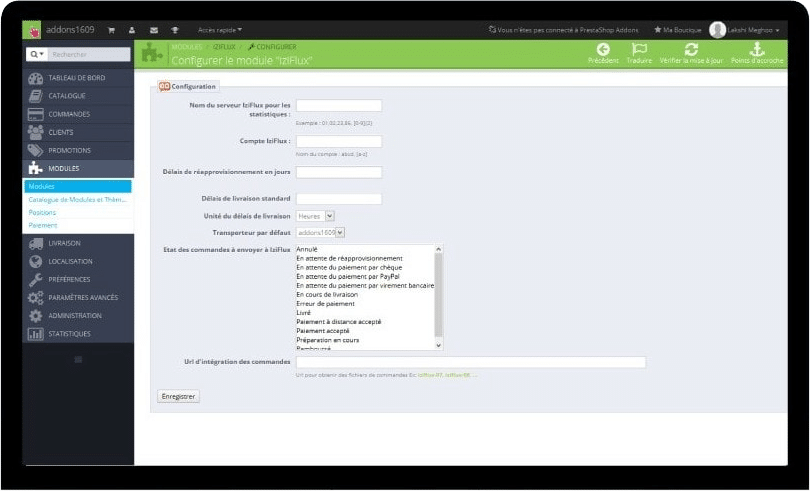Click the Enregistrer save button
This screenshot has height=491, width=810.
click(178, 396)
